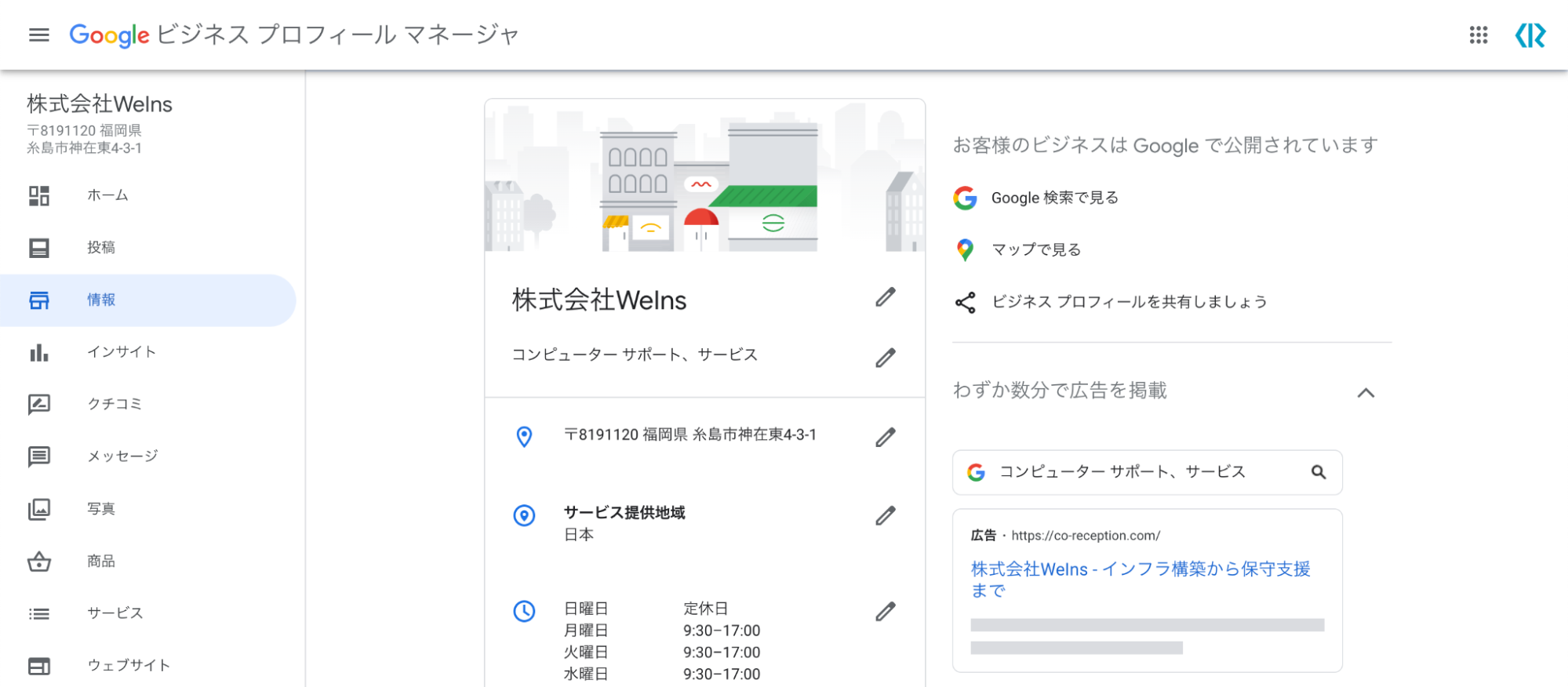Click search magnifier in ad preview

coord(1319,472)
